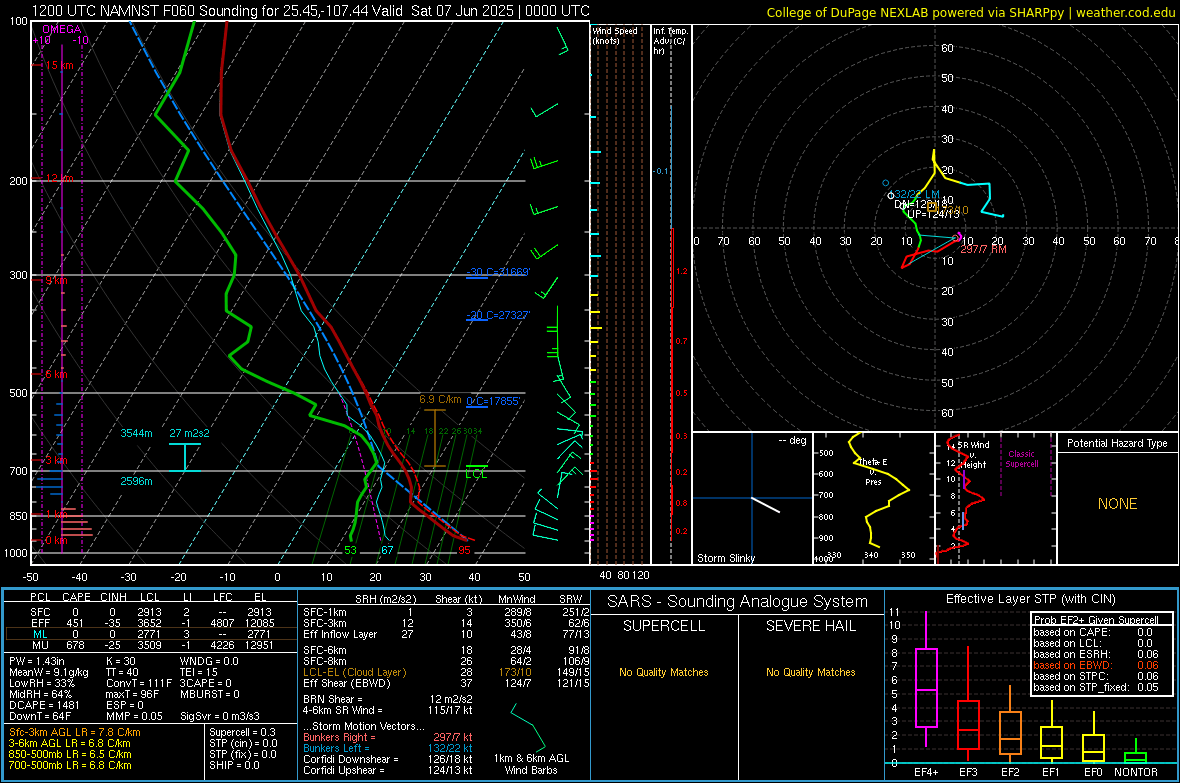Screen dimensions: 1180x783
Task: Select the MU parcel row
Action: [x=151, y=645]
